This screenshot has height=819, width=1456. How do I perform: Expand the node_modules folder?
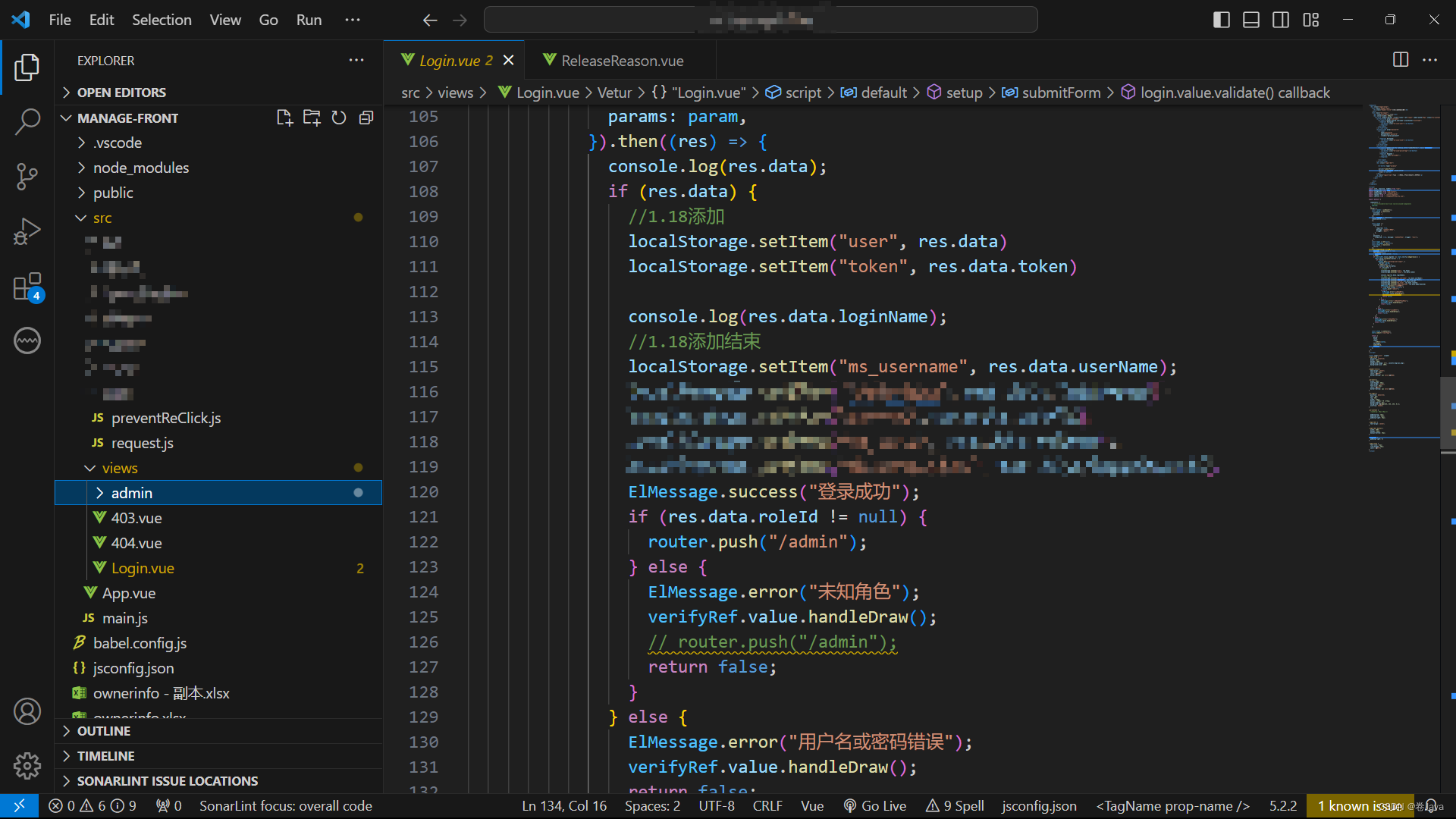[141, 168]
